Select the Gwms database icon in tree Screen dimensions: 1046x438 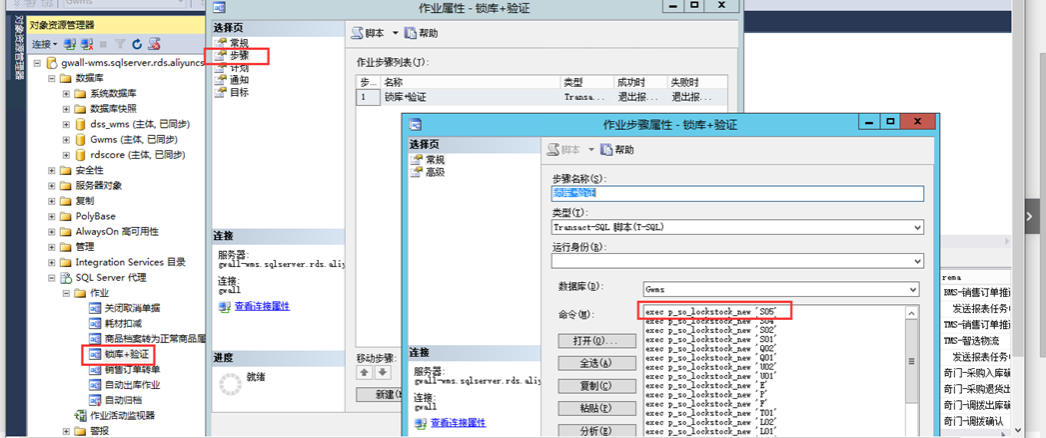tap(80, 139)
